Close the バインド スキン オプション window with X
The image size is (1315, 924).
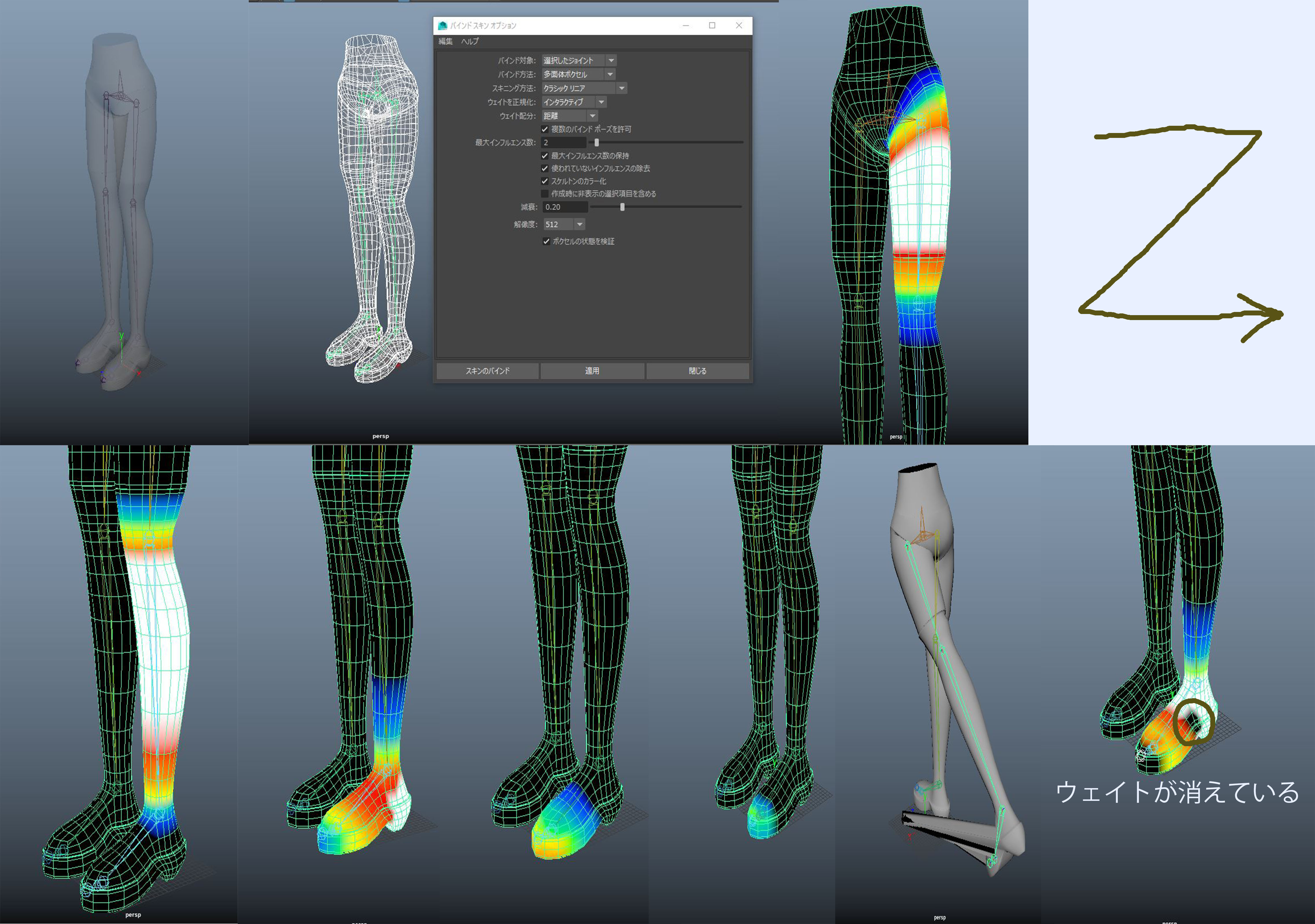point(739,26)
